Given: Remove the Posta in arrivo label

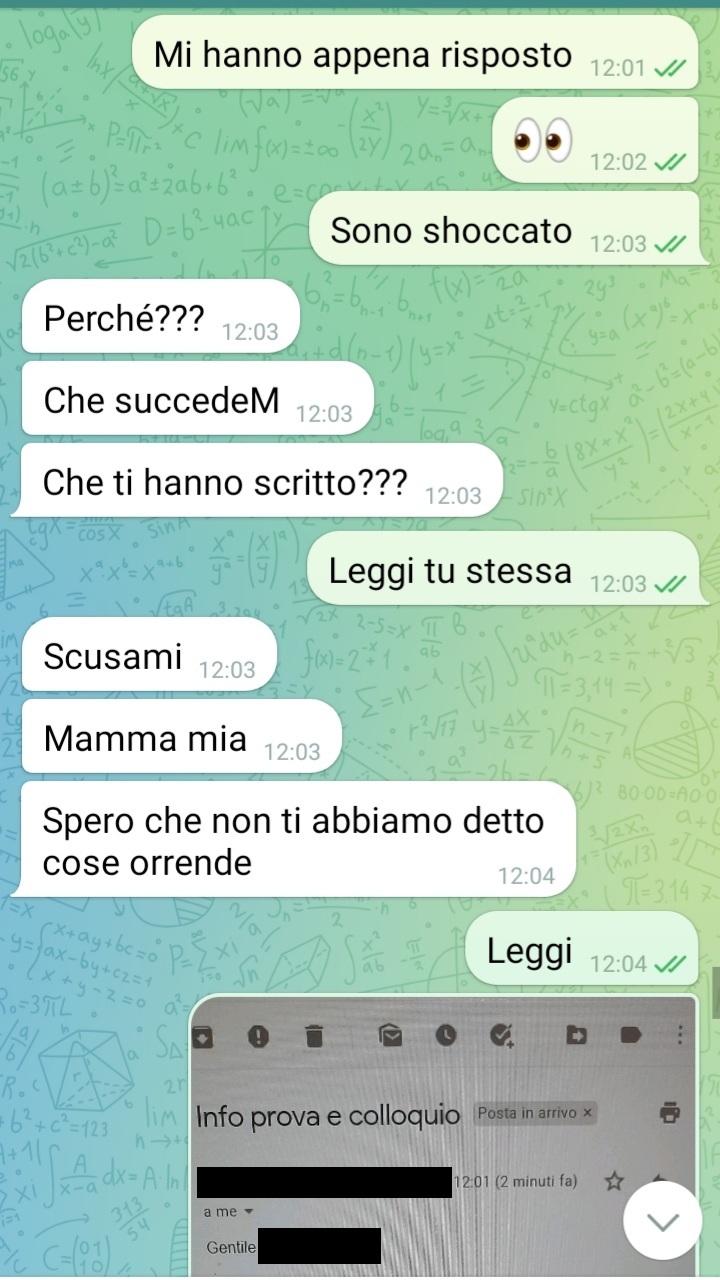Looking at the screenshot, I should click(587, 1112).
